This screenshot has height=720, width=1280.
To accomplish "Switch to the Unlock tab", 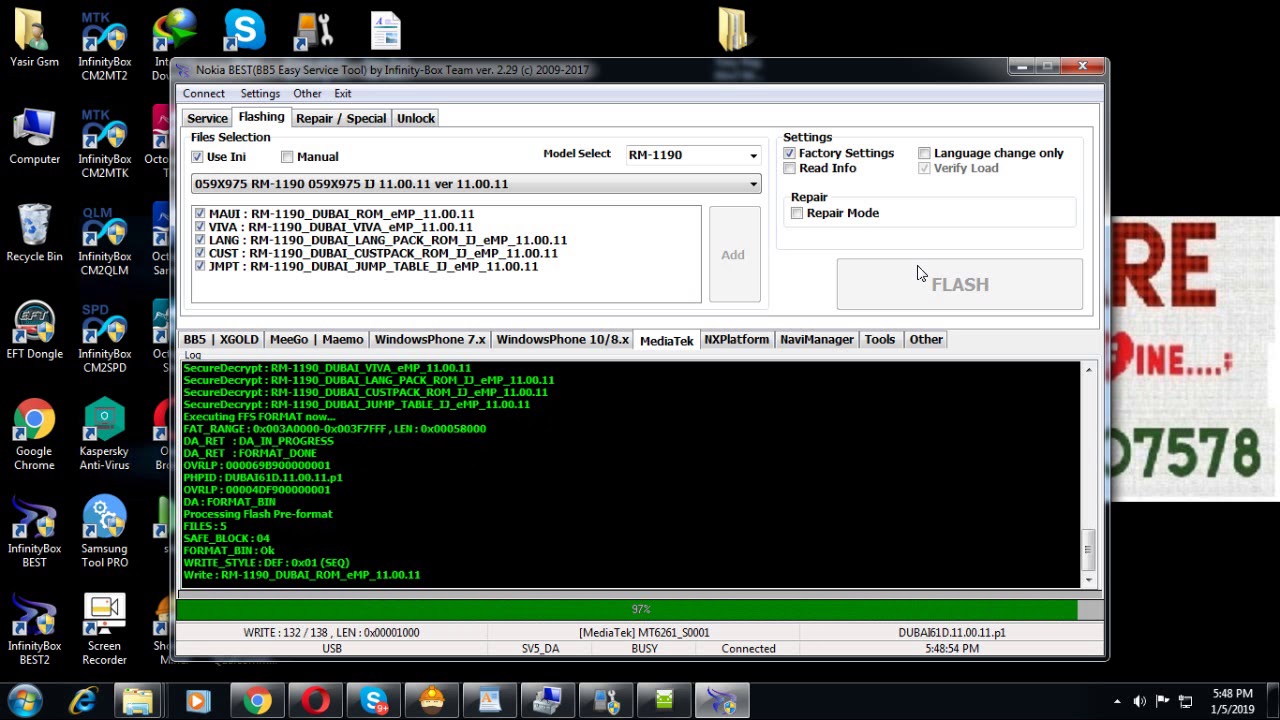I will [416, 118].
